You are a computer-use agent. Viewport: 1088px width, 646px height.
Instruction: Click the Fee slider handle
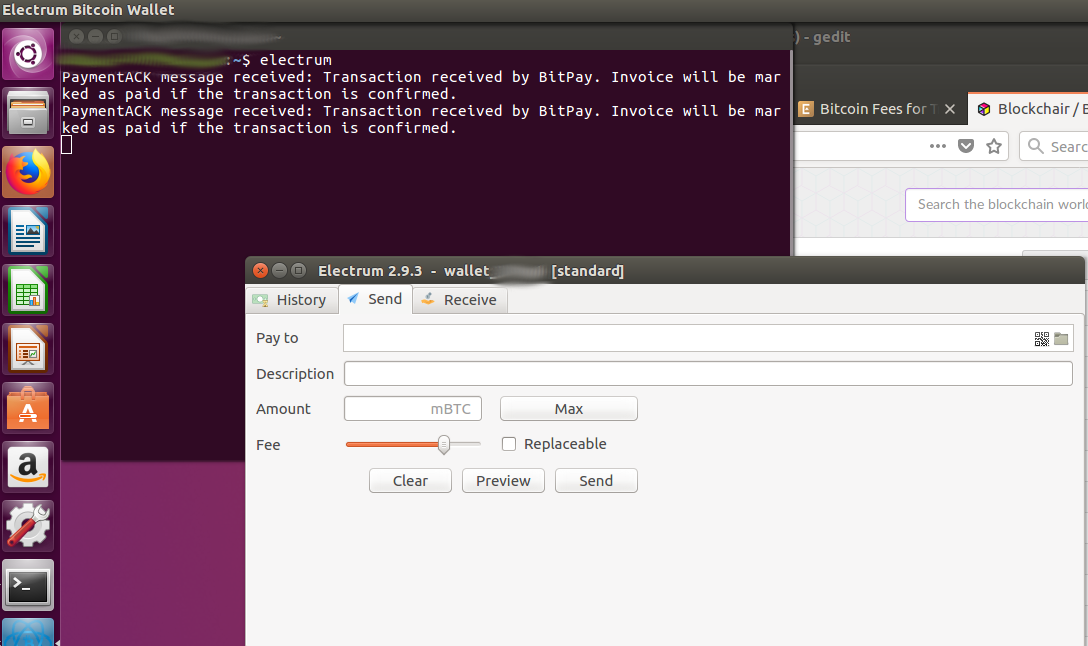coord(444,444)
